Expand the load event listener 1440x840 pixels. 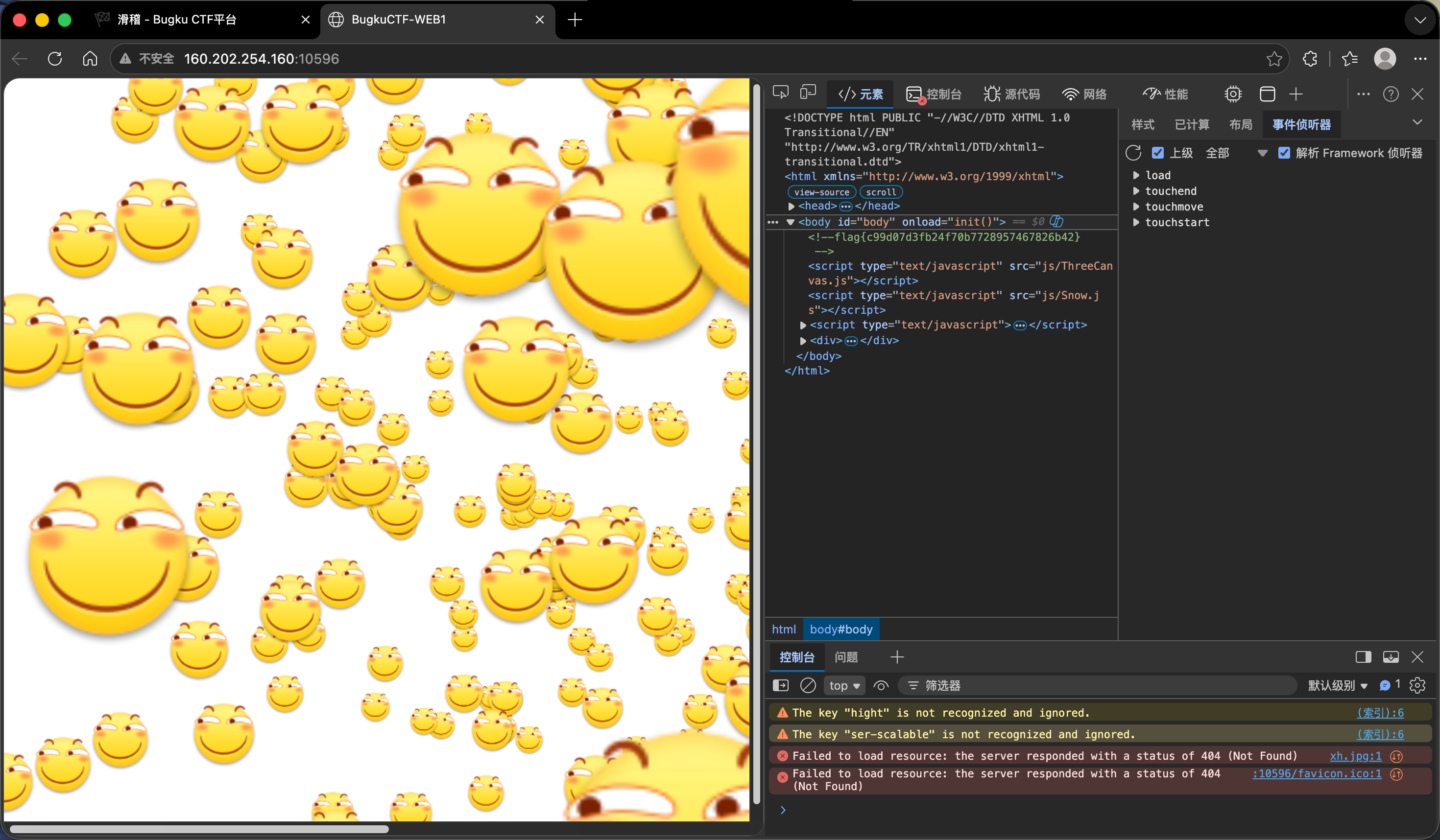coord(1136,175)
